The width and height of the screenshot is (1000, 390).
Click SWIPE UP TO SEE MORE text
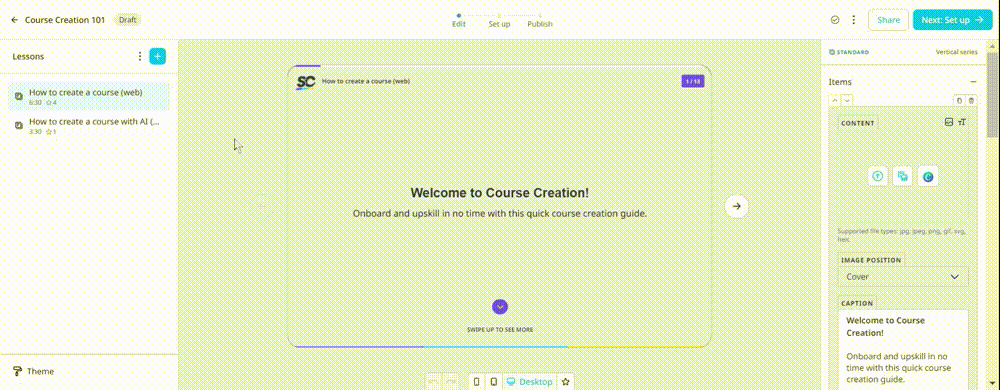pos(500,329)
